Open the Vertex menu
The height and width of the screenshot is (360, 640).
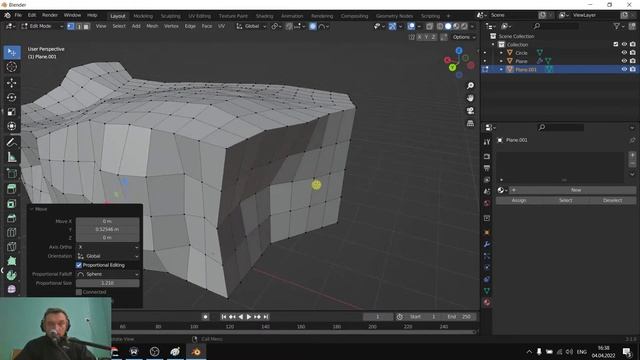(x=171, y=26)
